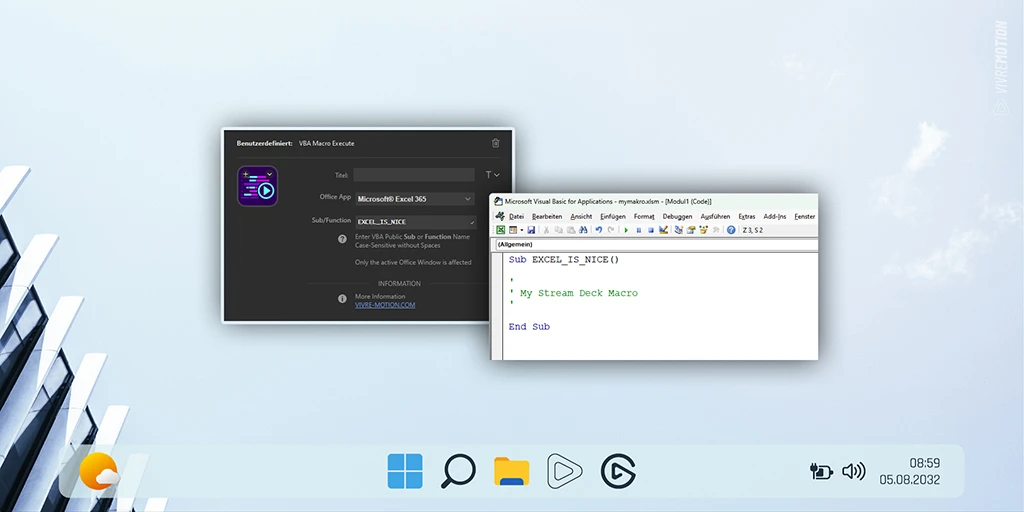Open the title font style dropdown
This screenshot has width=1024, height=512.
click(x=492, y=175)
